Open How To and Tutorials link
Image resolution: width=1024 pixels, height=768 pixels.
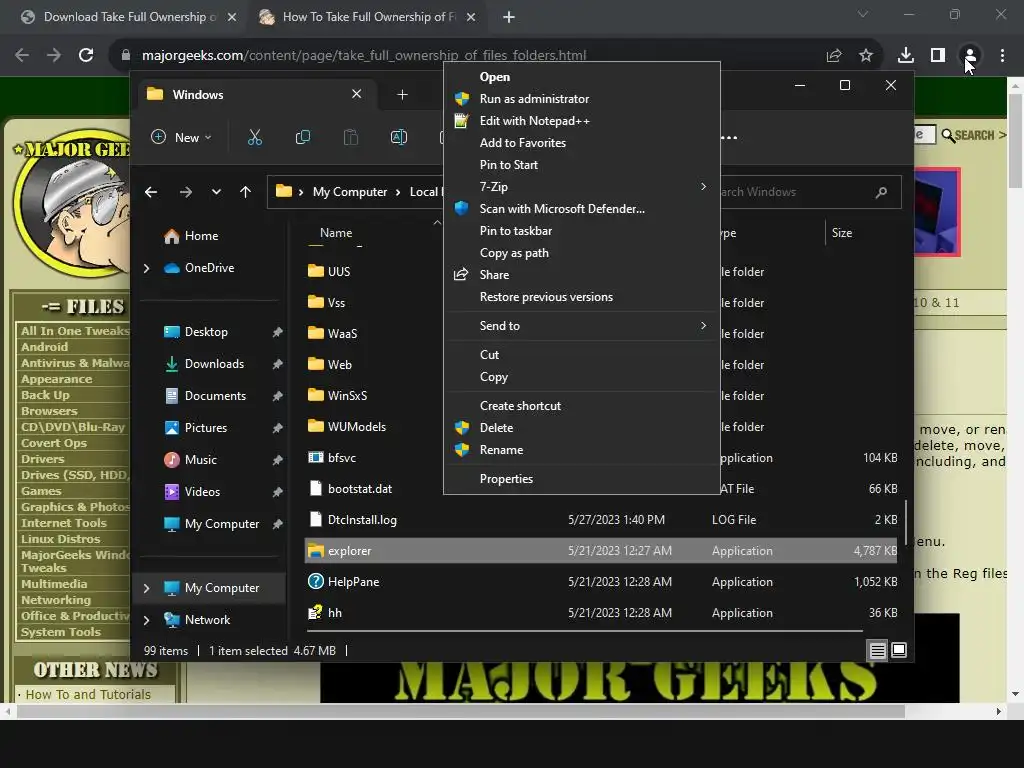88,695
